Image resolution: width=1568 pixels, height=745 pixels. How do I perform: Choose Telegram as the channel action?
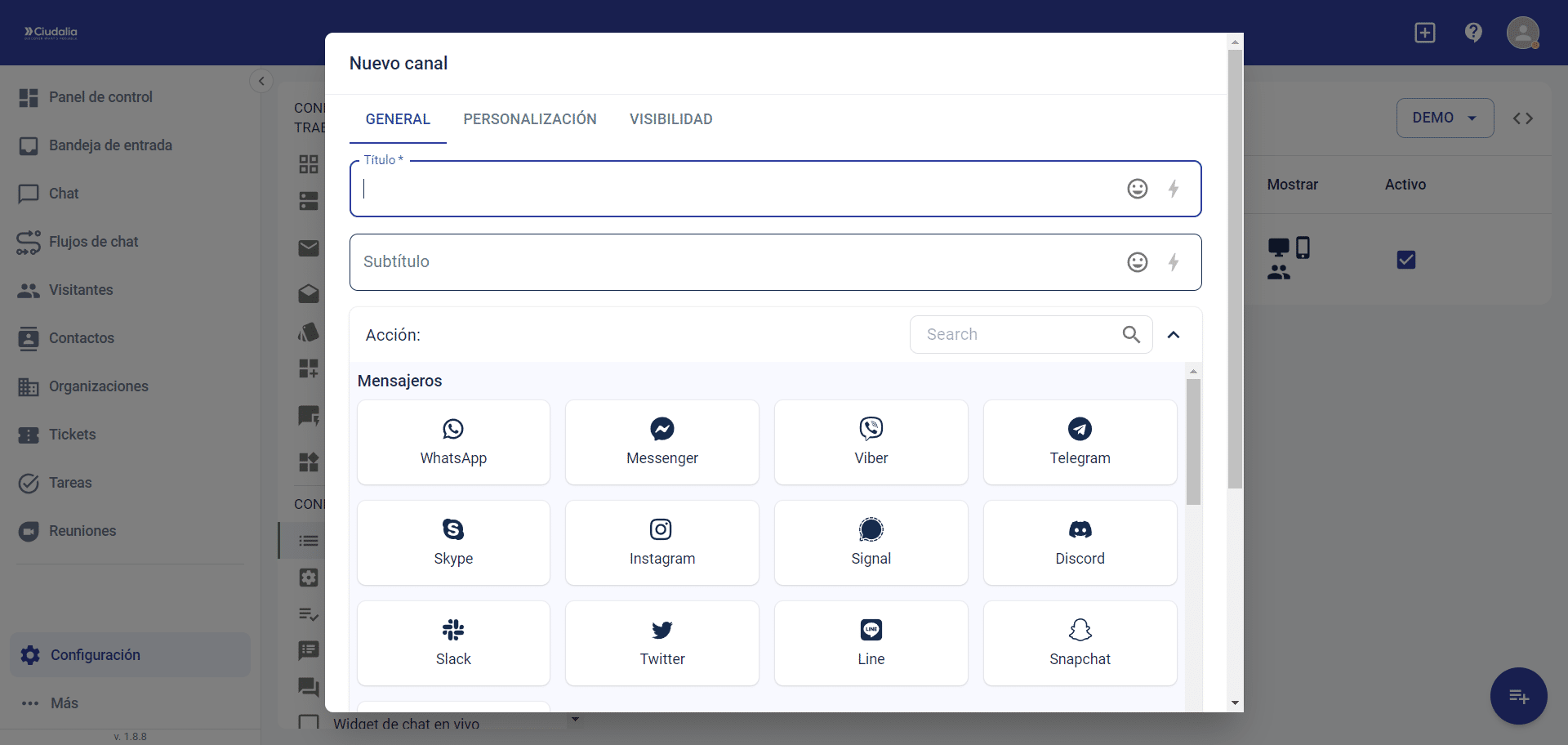(x=1080, y=442)
